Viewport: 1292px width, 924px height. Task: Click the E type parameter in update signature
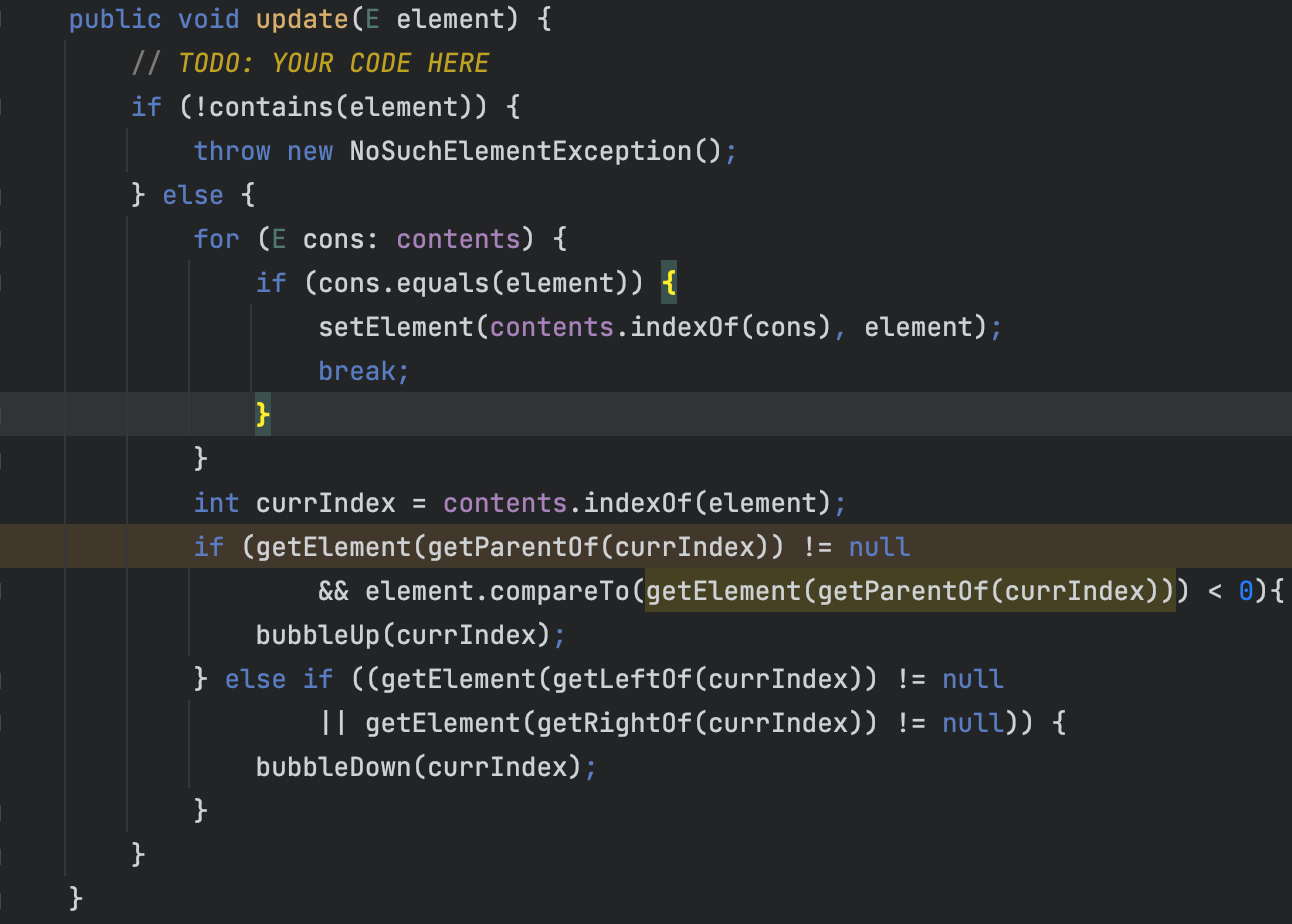373,19
